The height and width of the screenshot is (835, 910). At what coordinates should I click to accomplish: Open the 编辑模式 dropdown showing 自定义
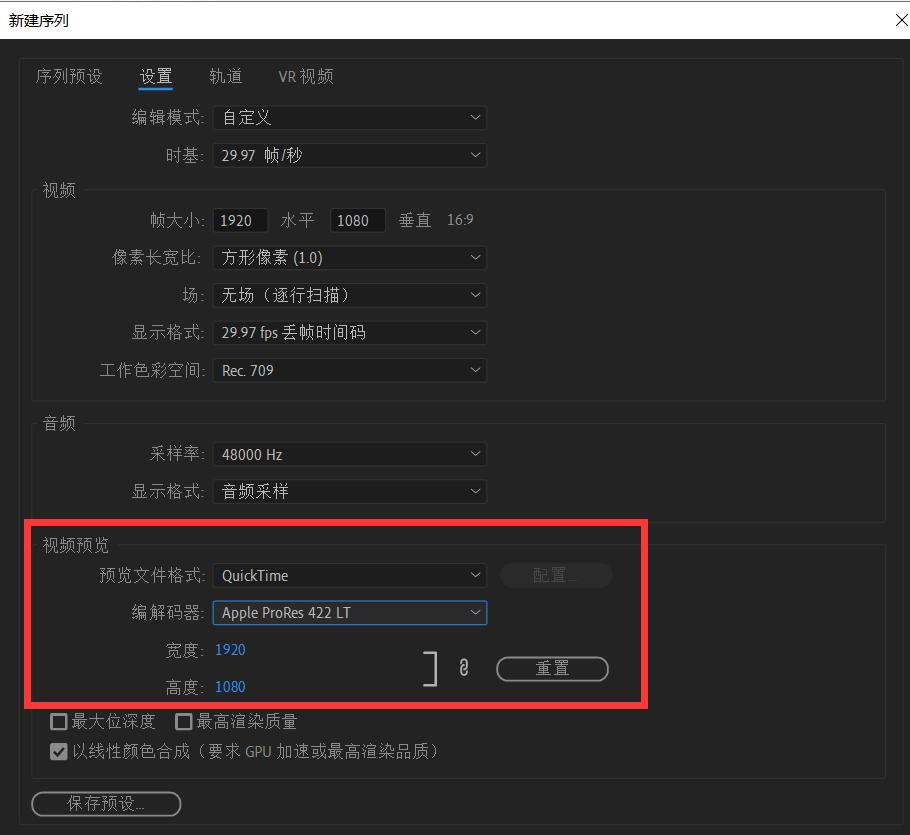[350, 117]
